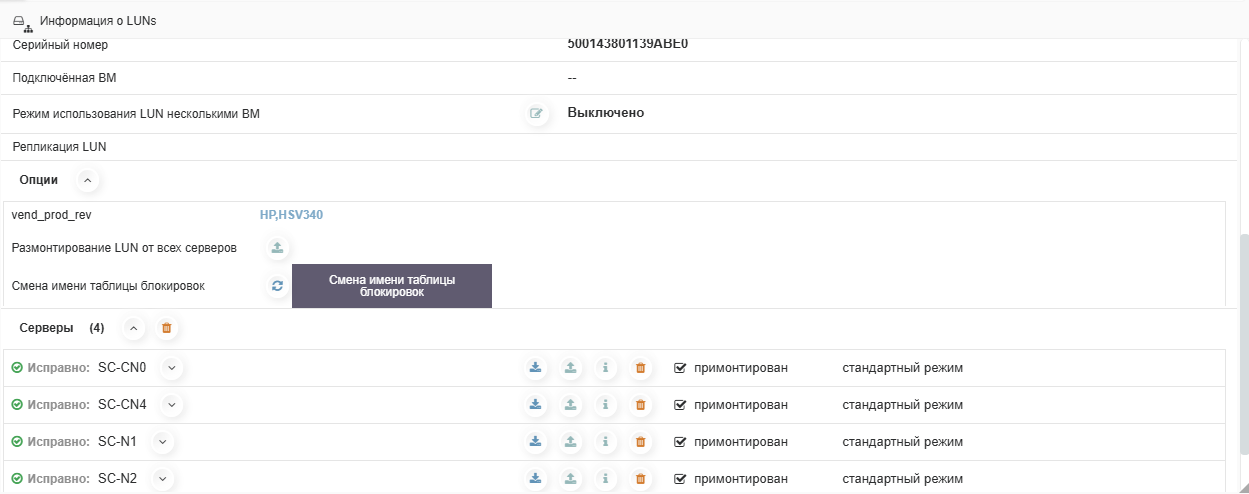Delete SC-CN4 with its trash icon
This screenshot has height=494, width=1249.
click(641, 405)
